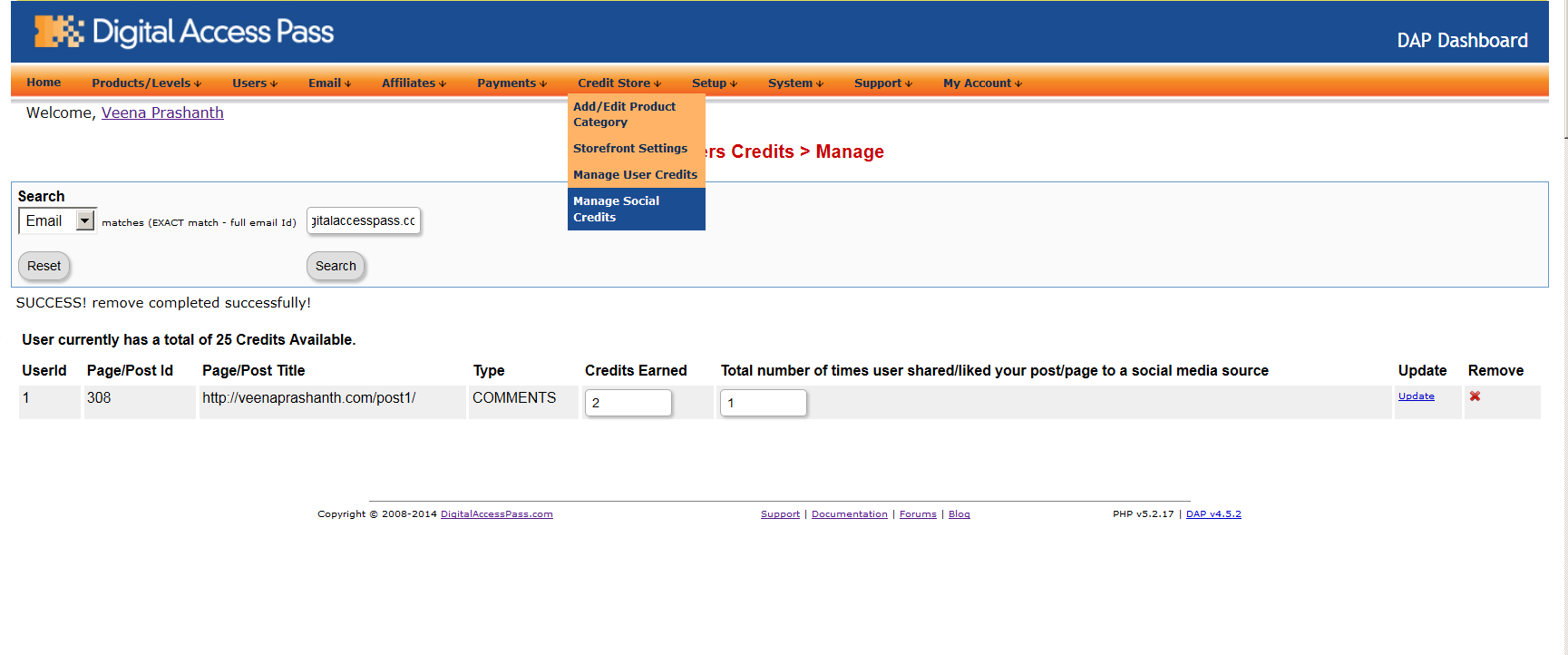Open the Veena Prashanth profile link
The height and width of the screenshot is (655, 1568).
[x=162, y=112]
